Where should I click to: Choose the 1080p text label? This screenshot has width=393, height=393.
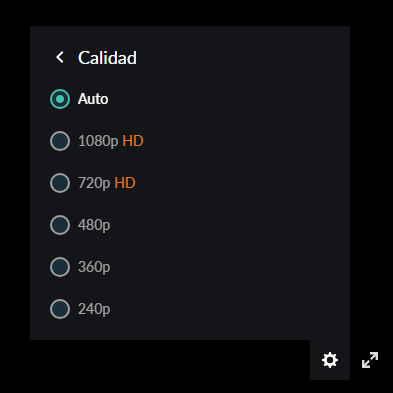pos(98,141)
